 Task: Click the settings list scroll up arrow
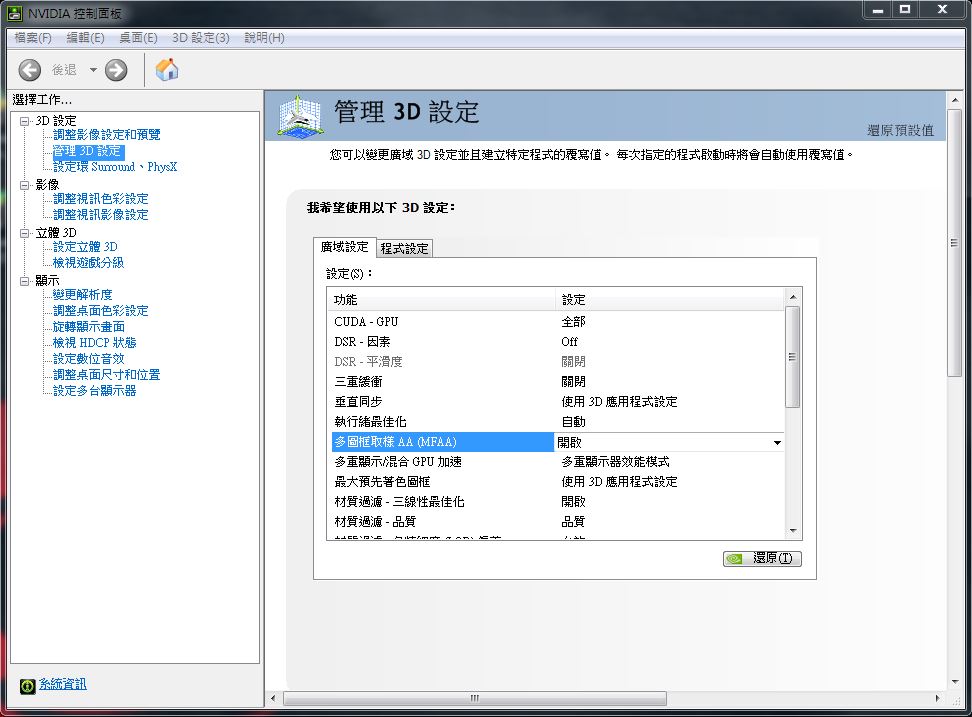coord(793,297)
